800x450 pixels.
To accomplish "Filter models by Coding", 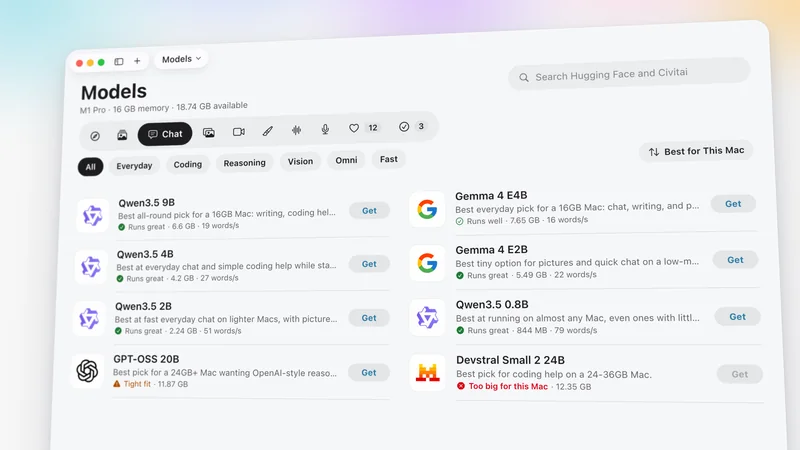I will click(x=188, y=164).
